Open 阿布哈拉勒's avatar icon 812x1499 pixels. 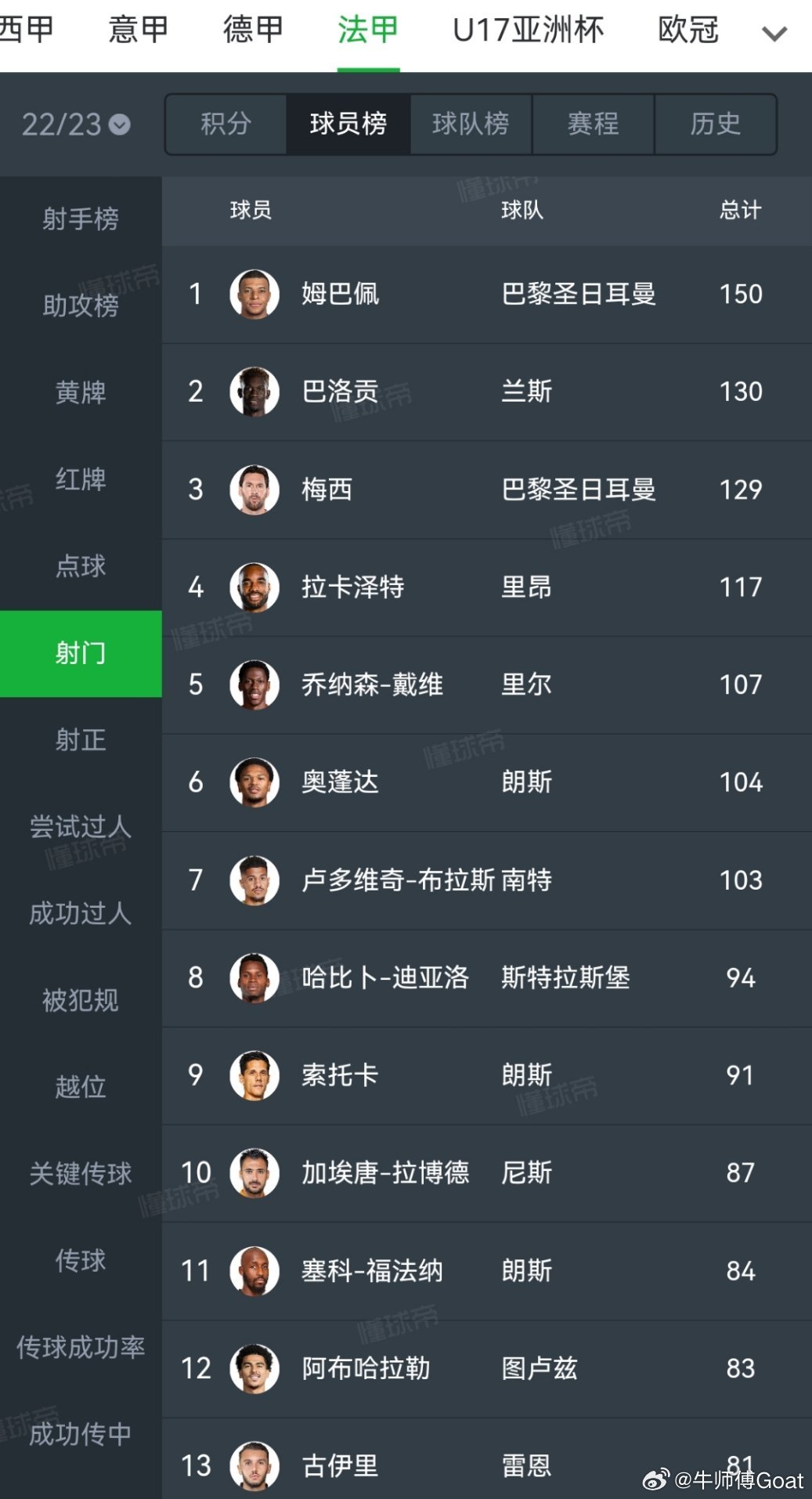[254, 1368]
